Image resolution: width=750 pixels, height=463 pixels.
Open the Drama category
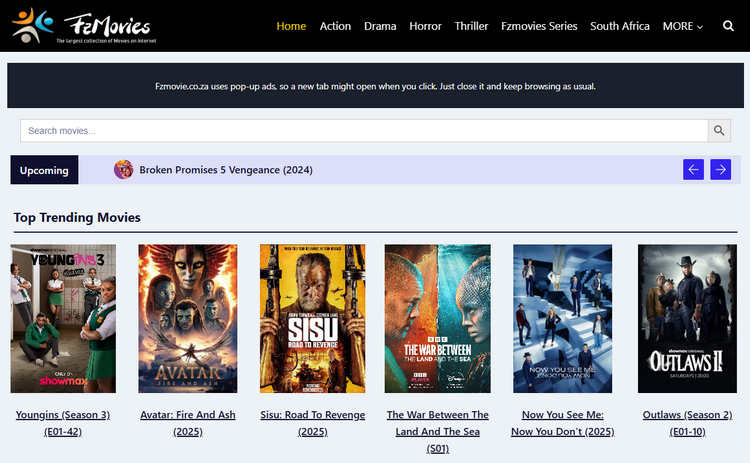coord(380,26)
